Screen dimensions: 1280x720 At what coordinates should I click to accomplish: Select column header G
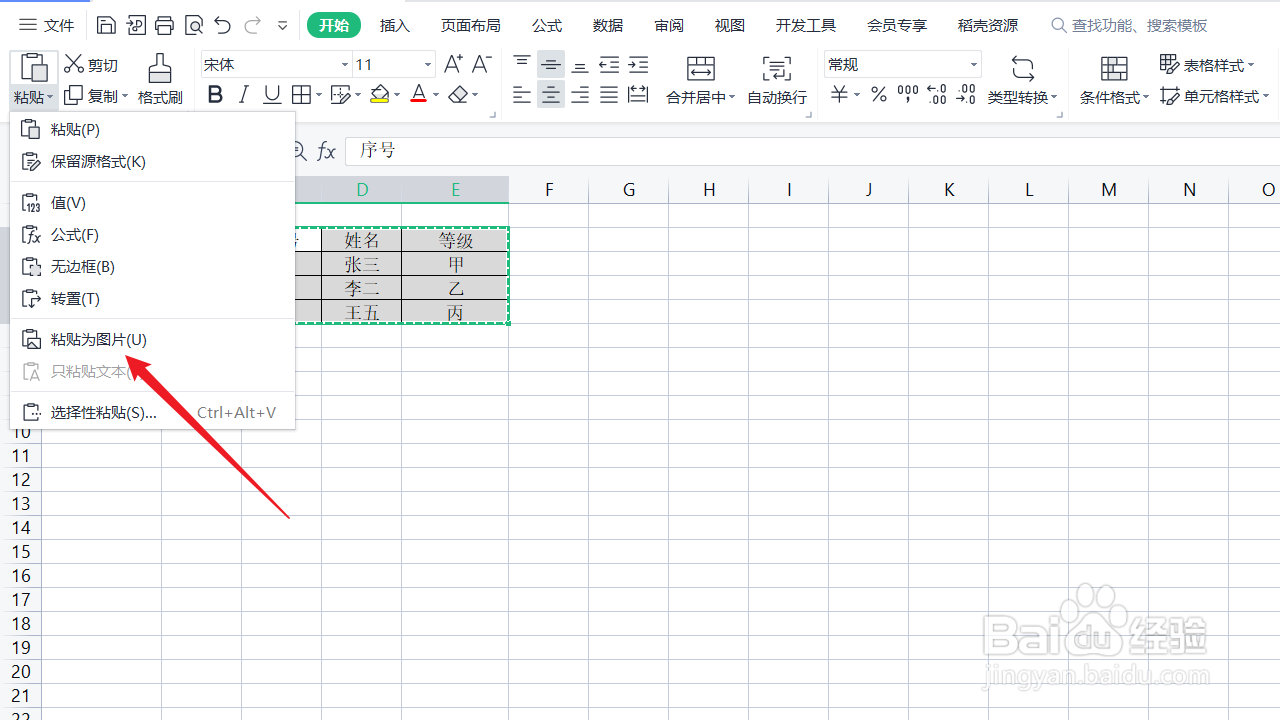pyautogui.click(x=629, y=190)
